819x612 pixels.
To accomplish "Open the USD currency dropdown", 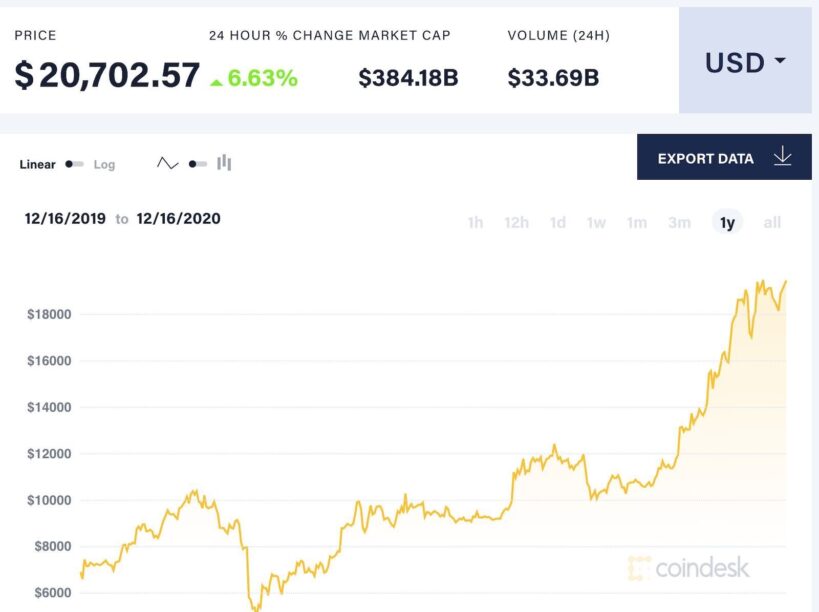I will 745,62.
